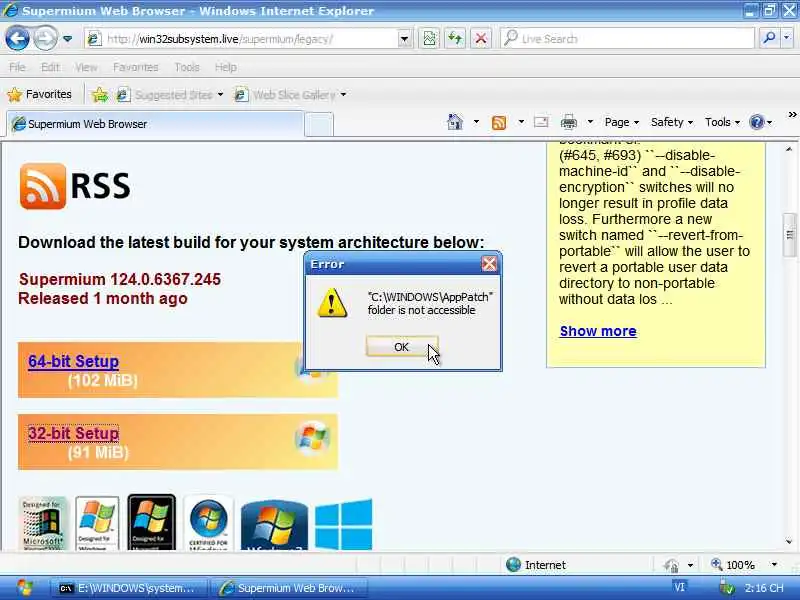Click the Search magnifier button

coord(769,38)
